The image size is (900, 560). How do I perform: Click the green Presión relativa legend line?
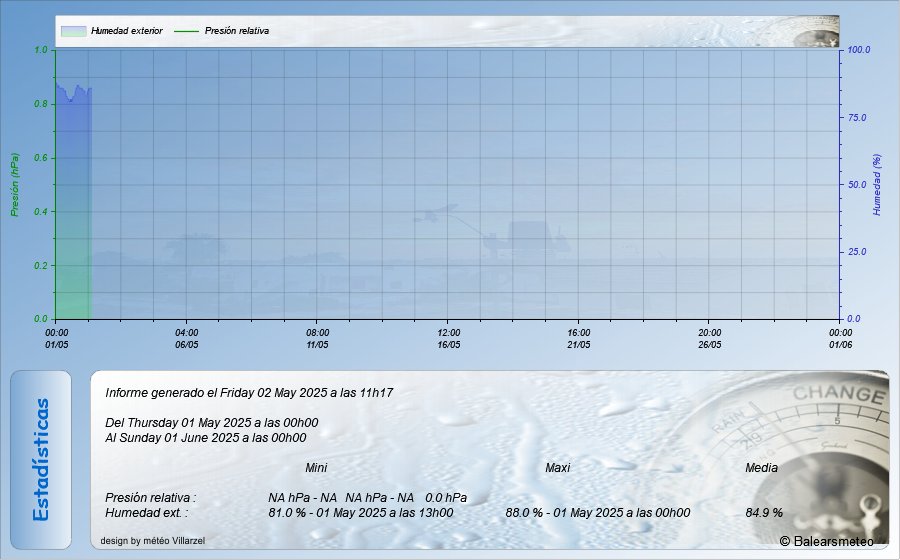(186, 31)
